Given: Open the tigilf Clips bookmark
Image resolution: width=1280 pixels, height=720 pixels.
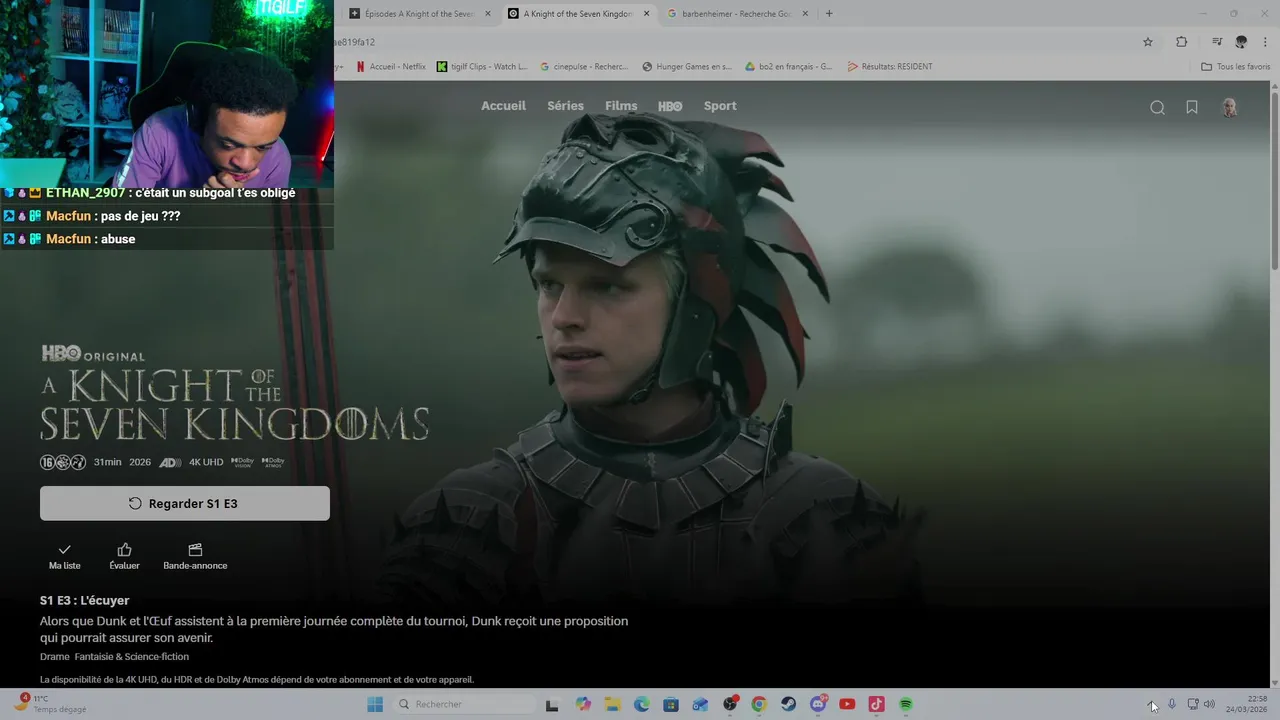Looking at the screenshot, I should [482, 67].
